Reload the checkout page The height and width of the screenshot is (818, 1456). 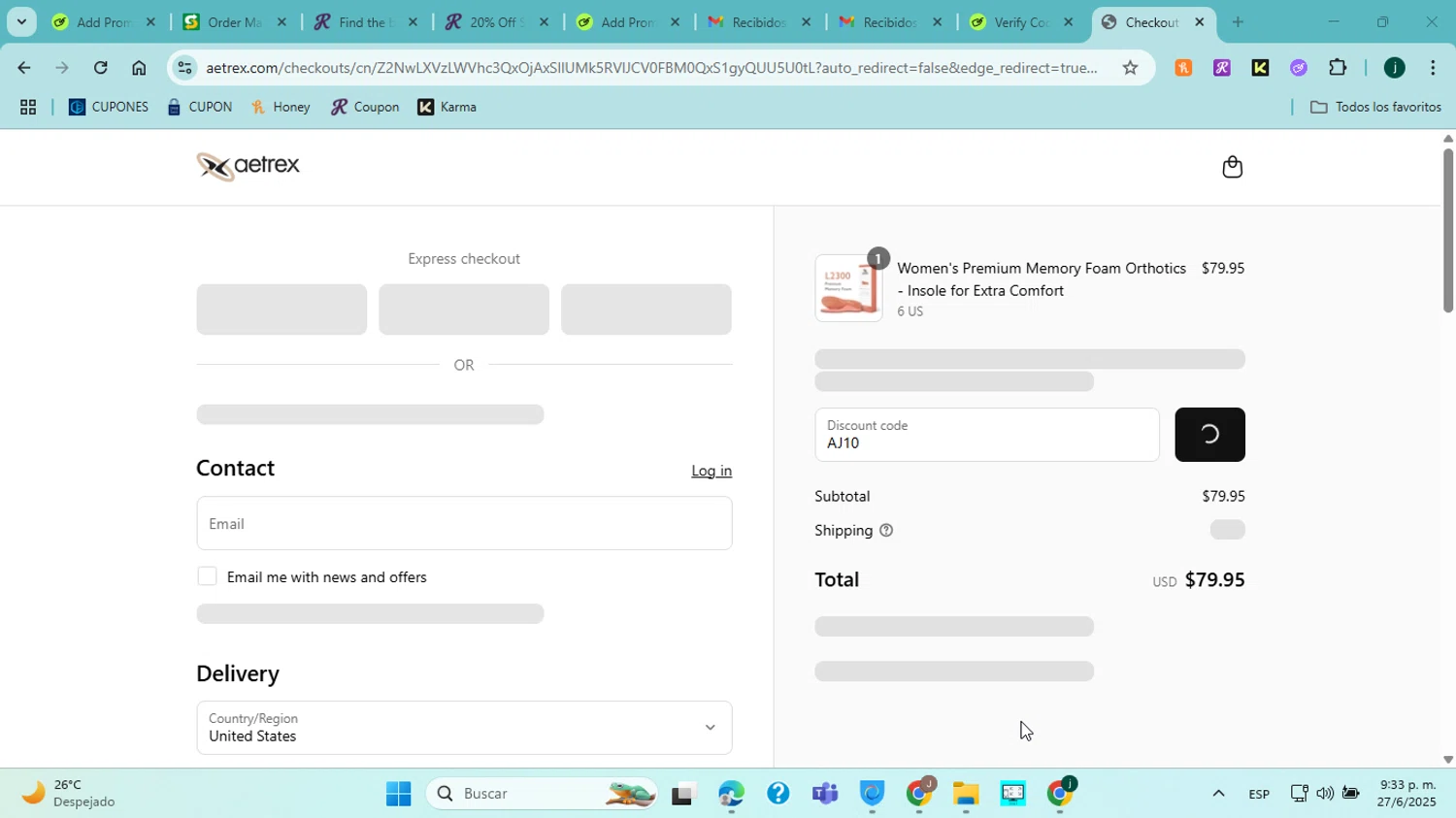pyautogui.click(x=100, y=68)
